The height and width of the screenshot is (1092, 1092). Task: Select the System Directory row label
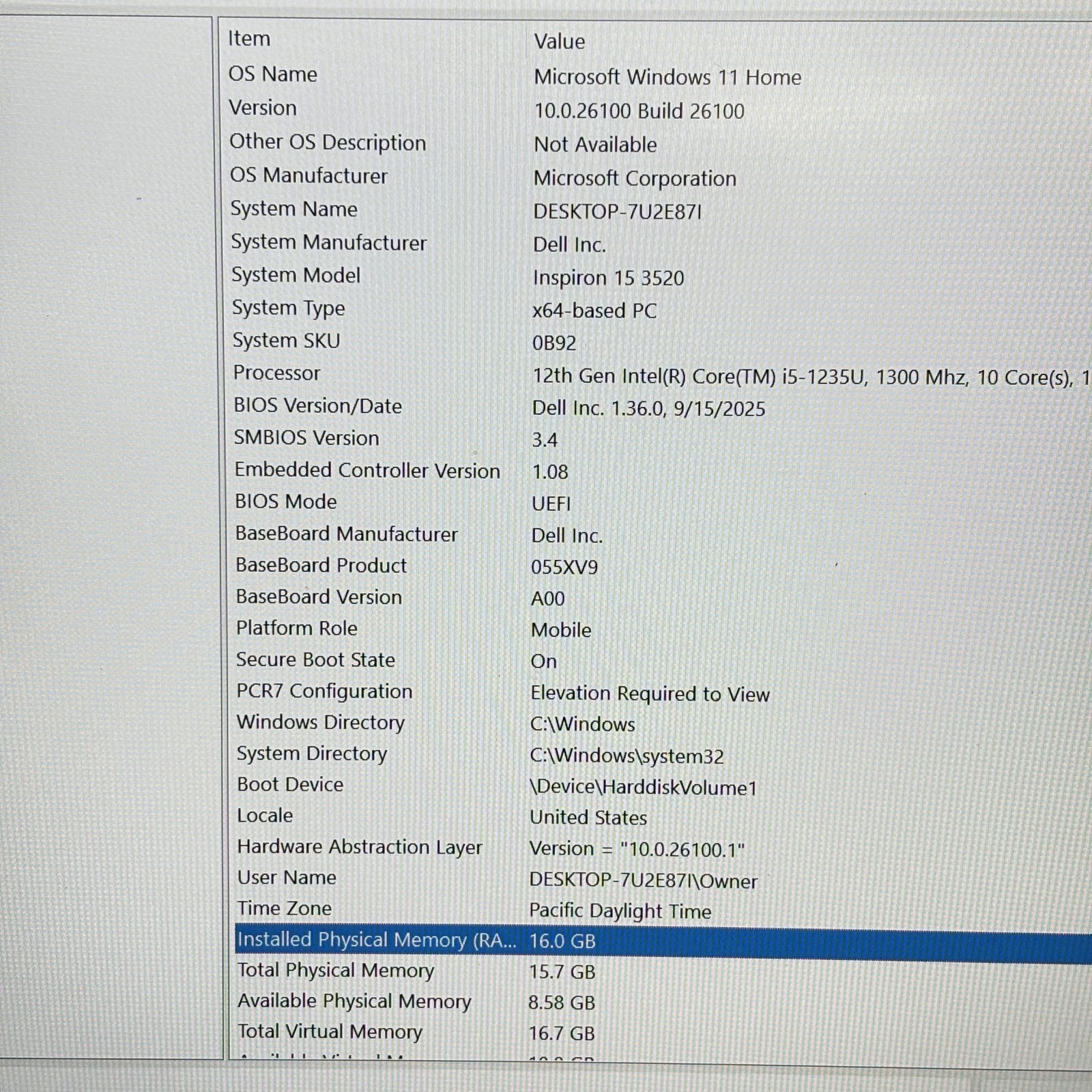(311, 753)
